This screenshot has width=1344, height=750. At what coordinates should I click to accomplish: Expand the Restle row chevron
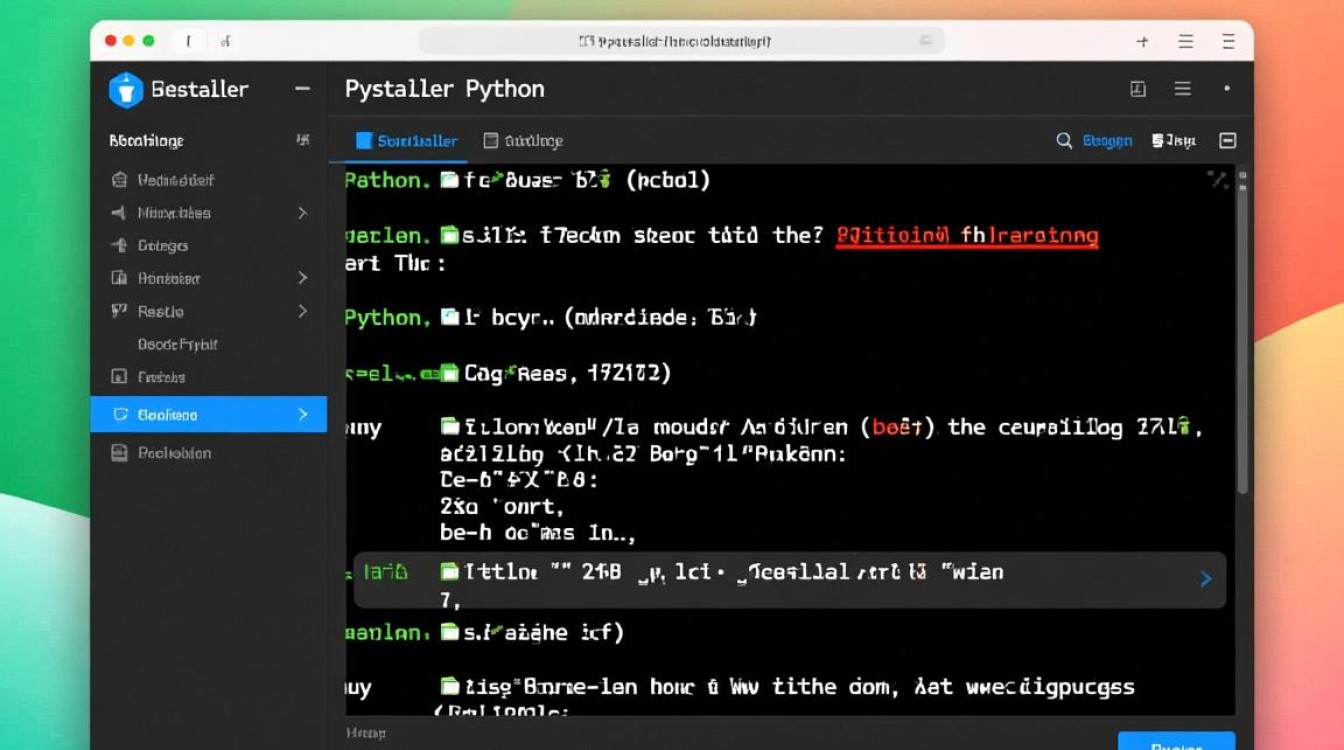pyautogui.click(x=302, y=311)
